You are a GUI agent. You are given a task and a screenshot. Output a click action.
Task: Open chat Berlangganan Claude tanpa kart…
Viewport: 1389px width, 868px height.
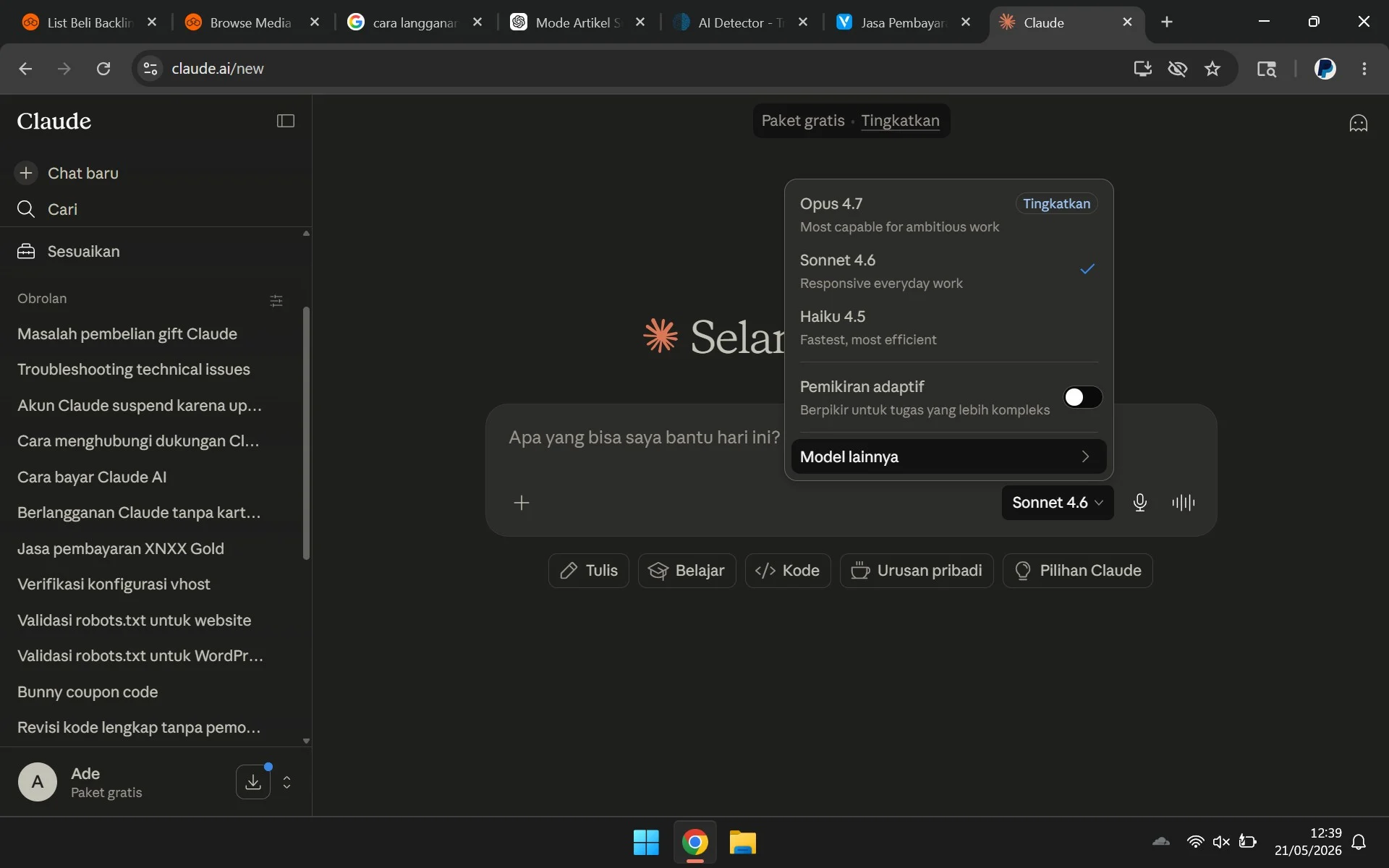(x=139, y=512)
